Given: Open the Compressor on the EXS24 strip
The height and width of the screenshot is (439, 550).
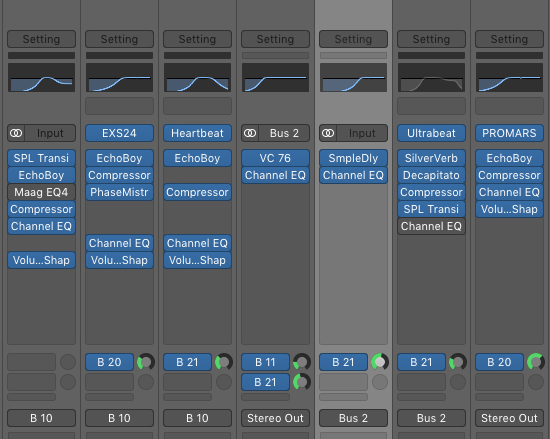Looking at the screenshot, I should coord(119,175).
